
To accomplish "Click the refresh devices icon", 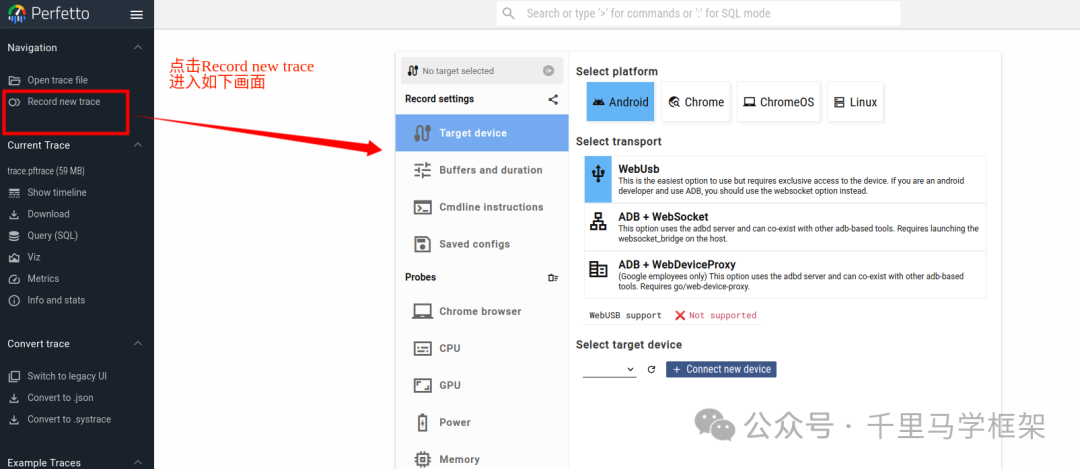I will pos(651,370).
